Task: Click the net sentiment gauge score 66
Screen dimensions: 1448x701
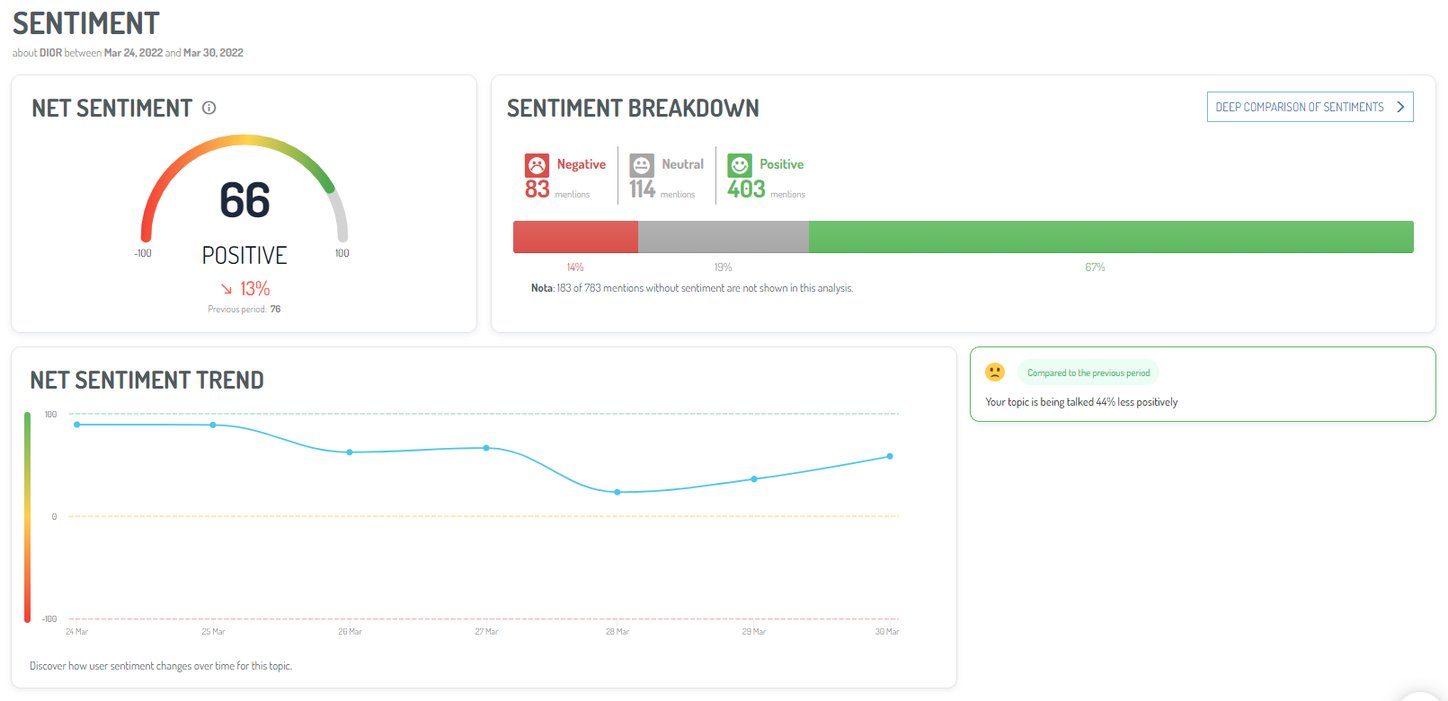Action: pyautogui.click(x=245, y=200)
